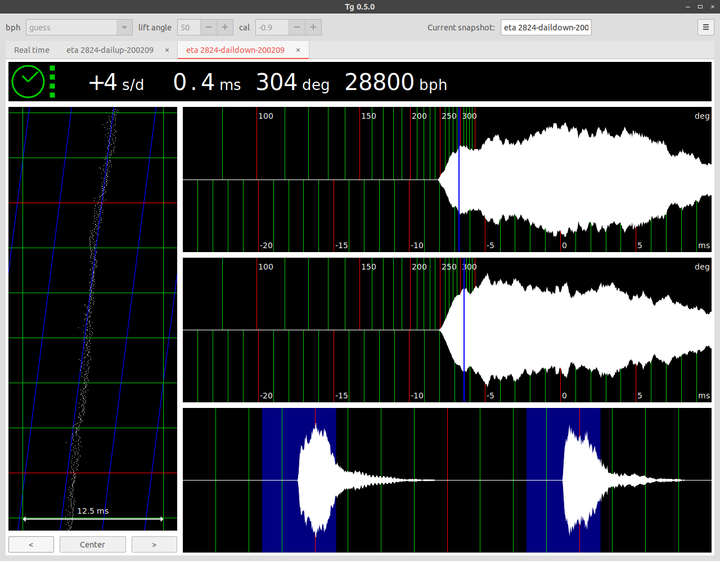Switch to the Real time tab
This screenshot has height=561, width=720.
point(32,50)
